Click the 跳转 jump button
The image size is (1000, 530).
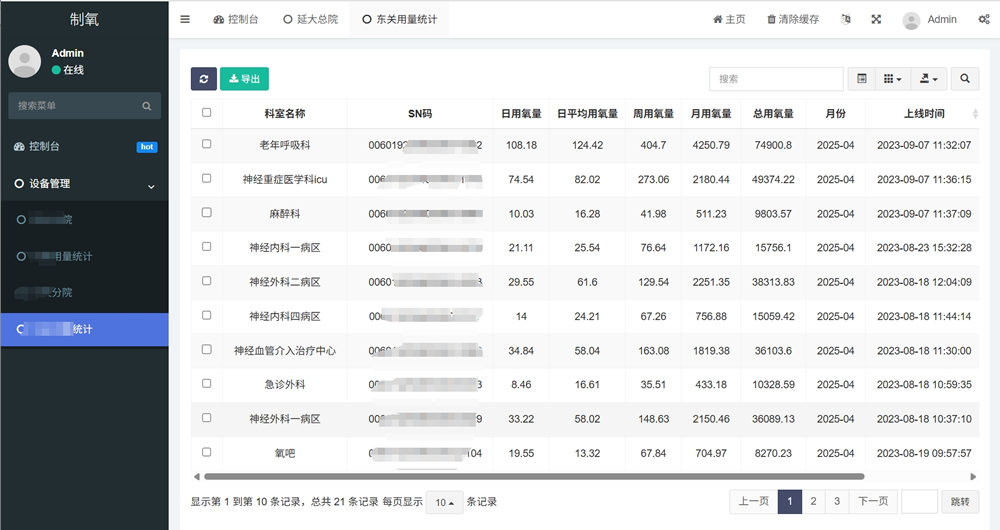click(960, 502)
